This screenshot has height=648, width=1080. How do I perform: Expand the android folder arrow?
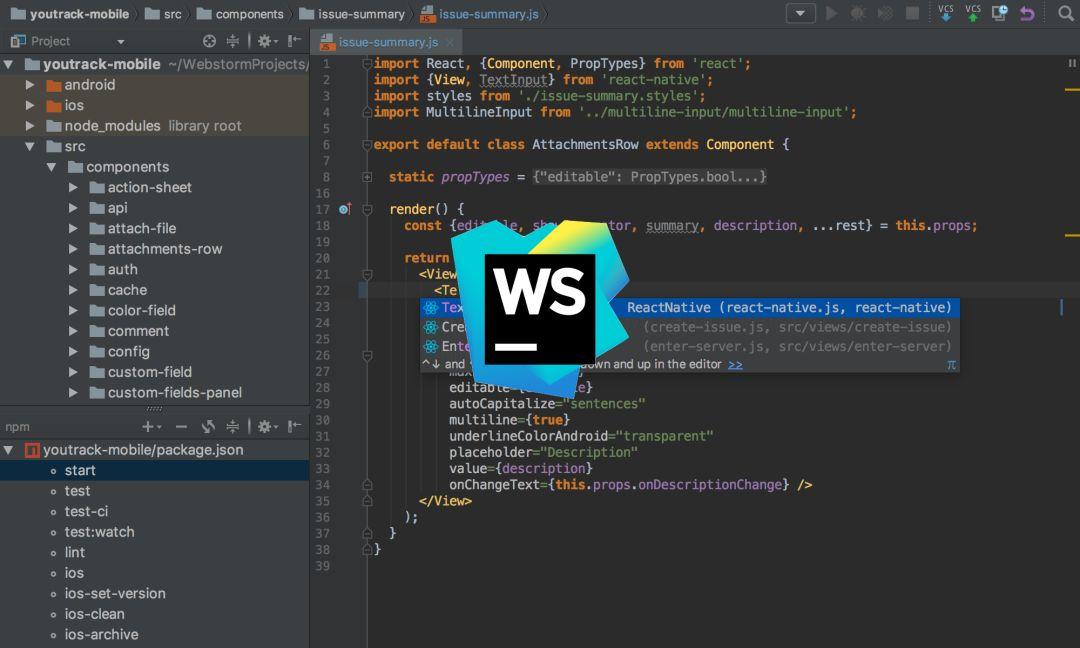point(30,85)
